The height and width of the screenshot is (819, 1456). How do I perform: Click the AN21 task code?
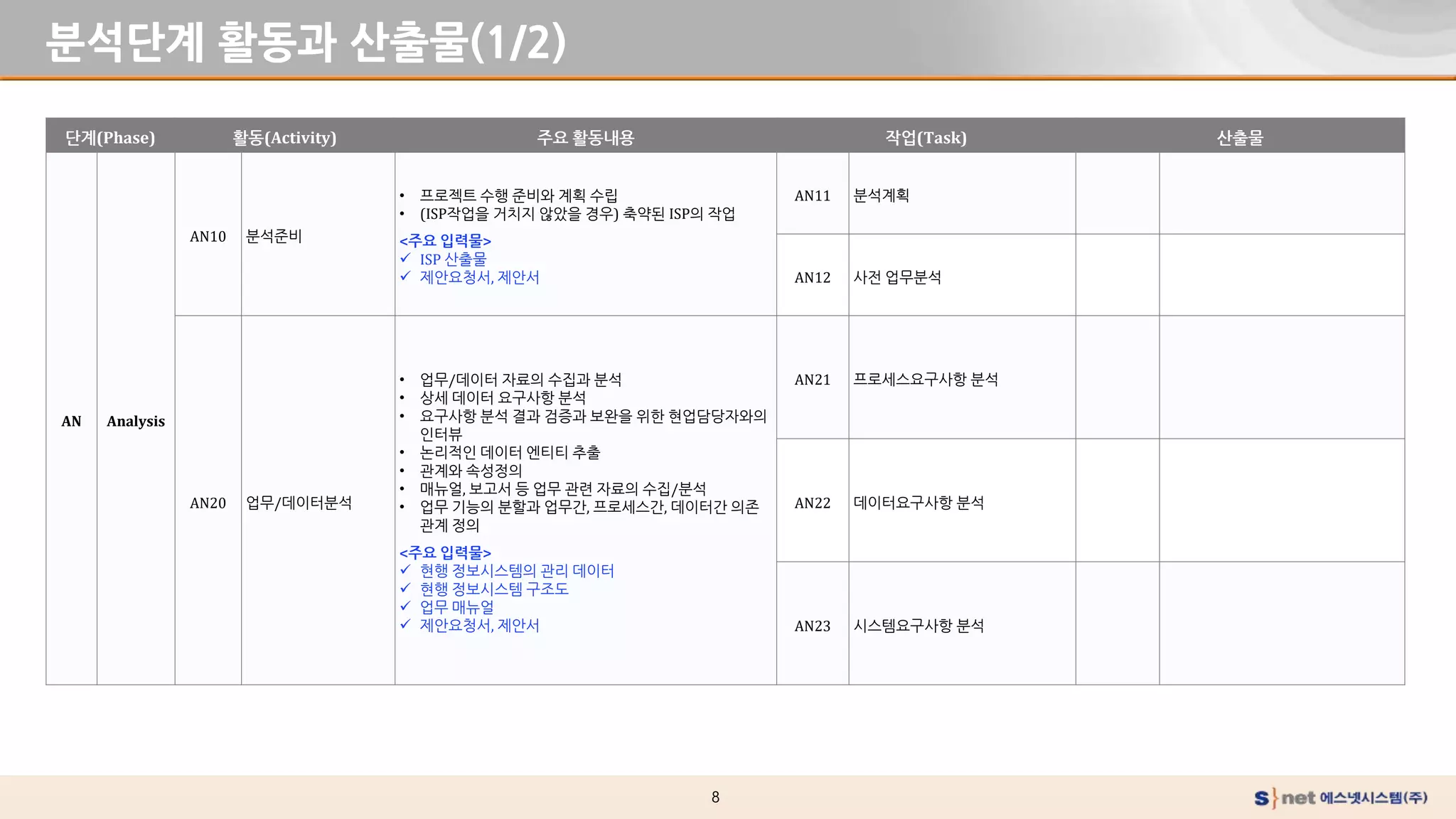coord(812,380)
